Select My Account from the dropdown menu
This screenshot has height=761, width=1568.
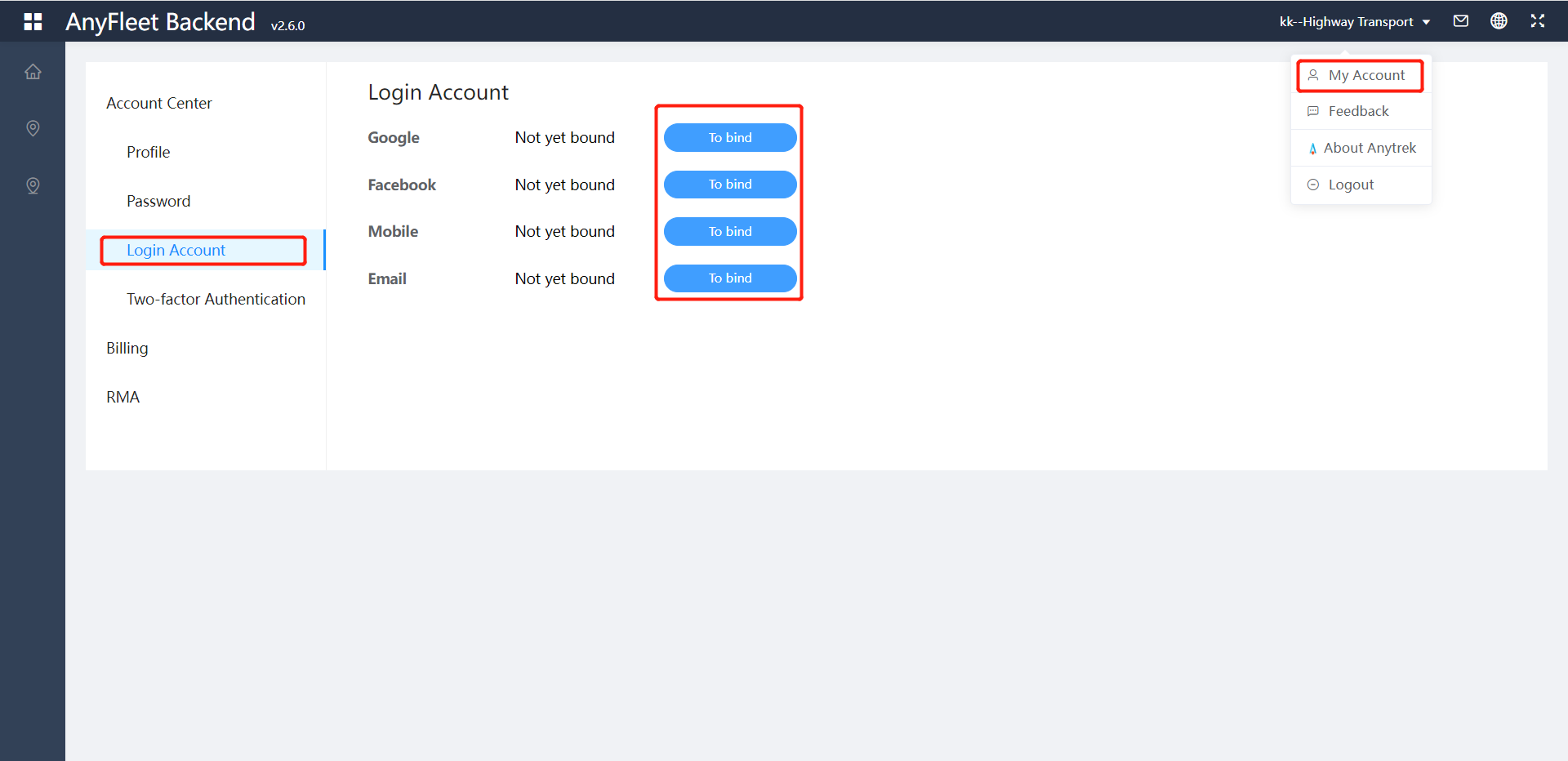tap(1365, 75)
